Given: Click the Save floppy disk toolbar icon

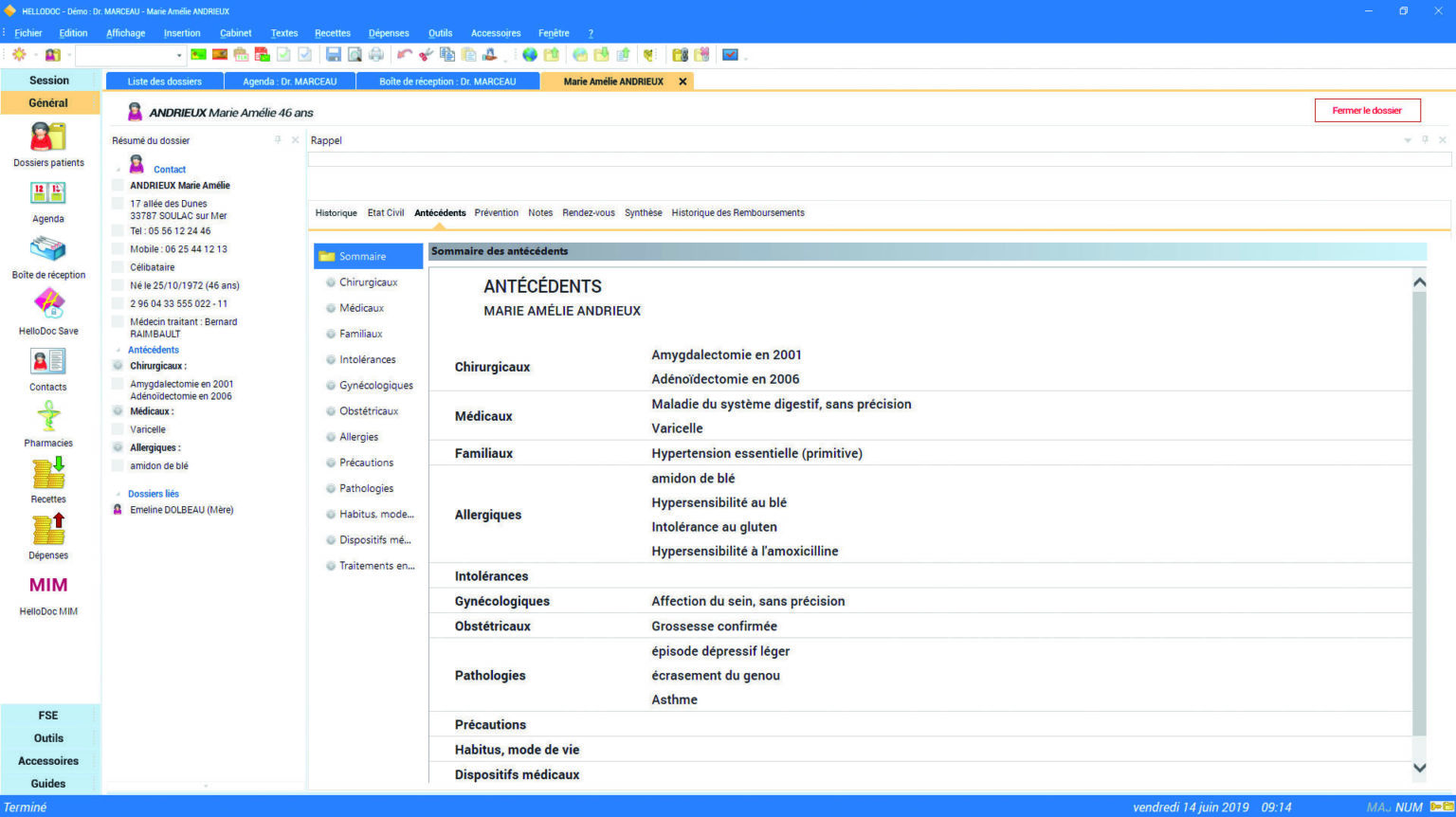Looking at the screenshot, I should [333, 54].
